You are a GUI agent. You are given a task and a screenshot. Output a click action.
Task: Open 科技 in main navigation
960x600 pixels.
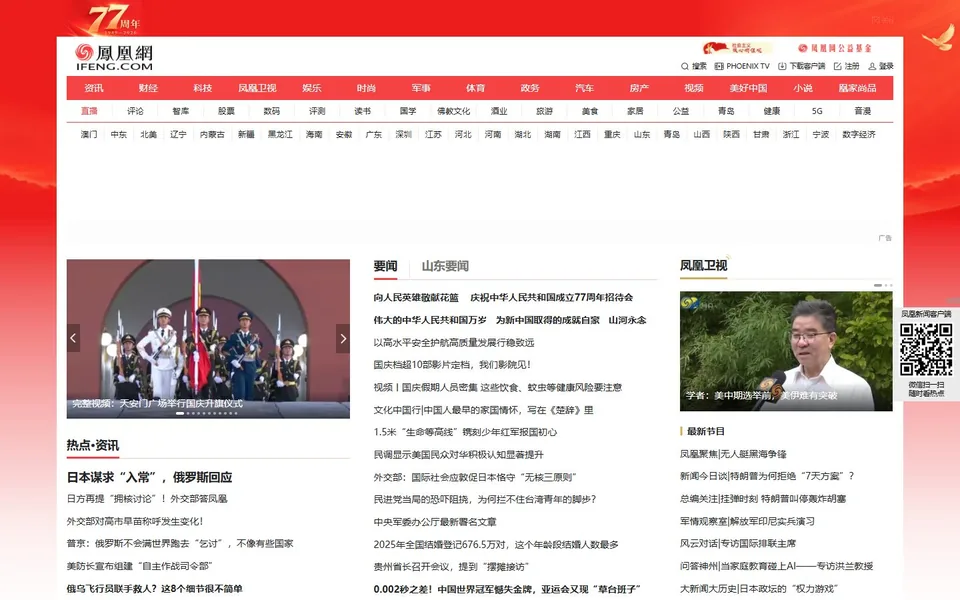click(203, 88)
